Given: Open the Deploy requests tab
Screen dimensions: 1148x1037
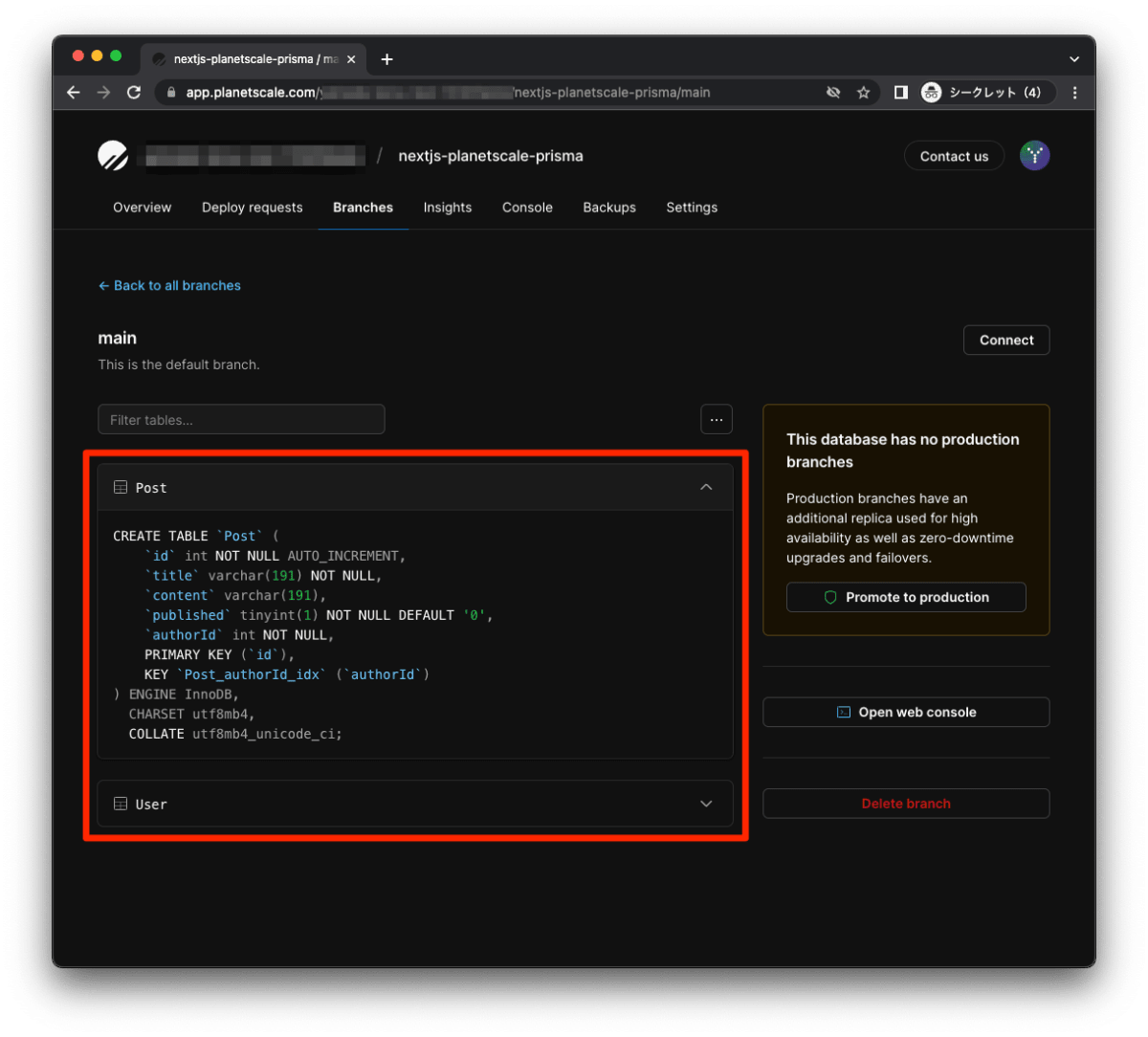Looking at the screenshot, I should tap(252, 208).
